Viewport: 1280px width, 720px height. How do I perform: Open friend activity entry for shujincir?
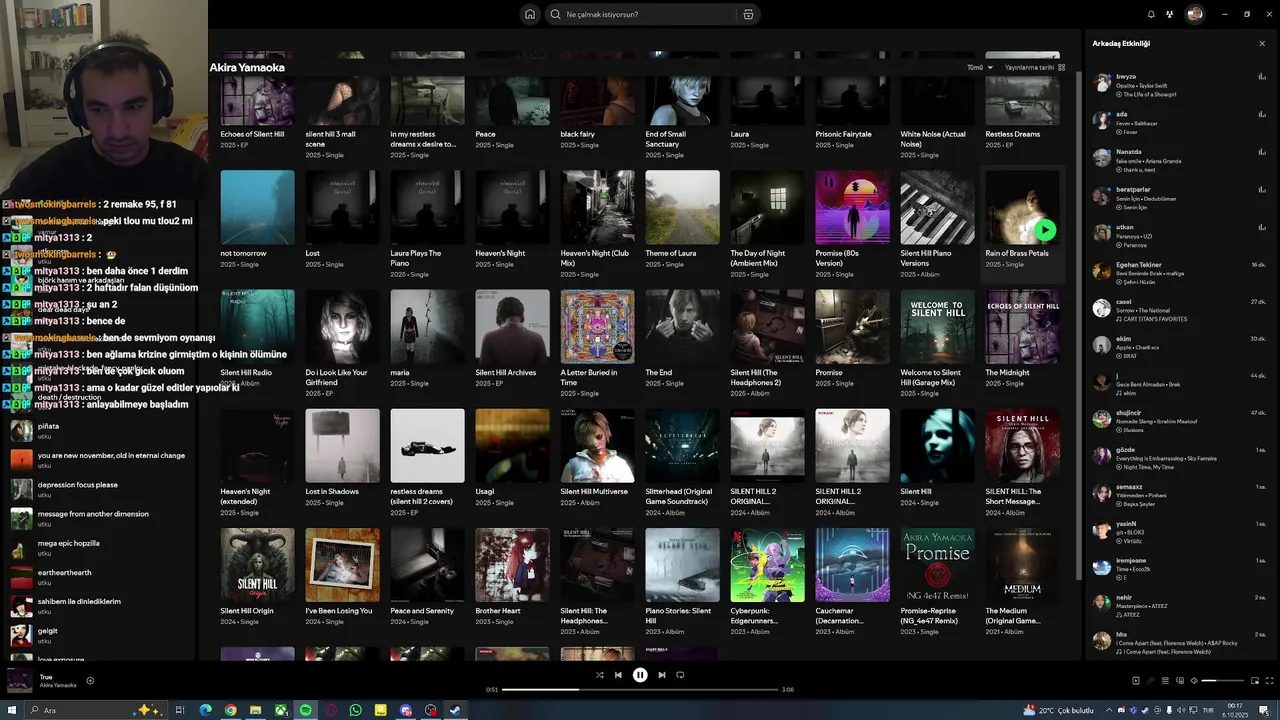(1179, 421)
